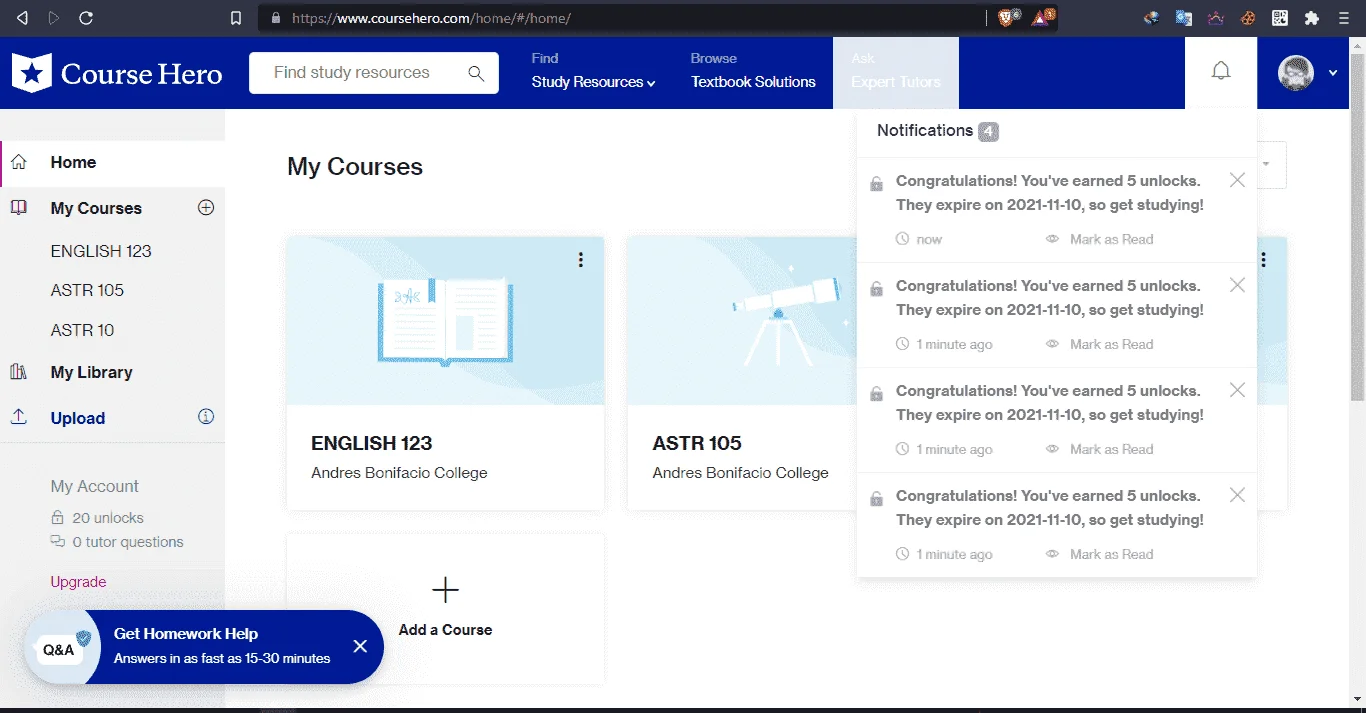Image resolution: width=1366 pixels, height=713 pixels.
Task: Open three-dot menu on ENGLISH 123 card
Action: [580, 260]
